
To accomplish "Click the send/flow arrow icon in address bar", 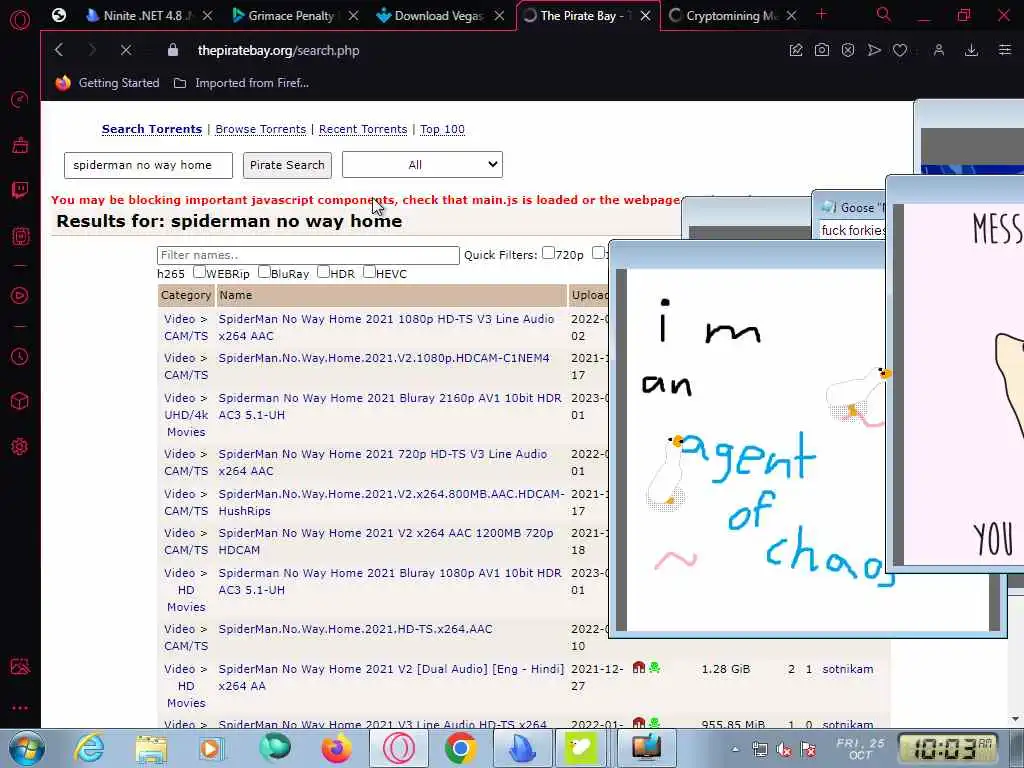I will point(874,50).
